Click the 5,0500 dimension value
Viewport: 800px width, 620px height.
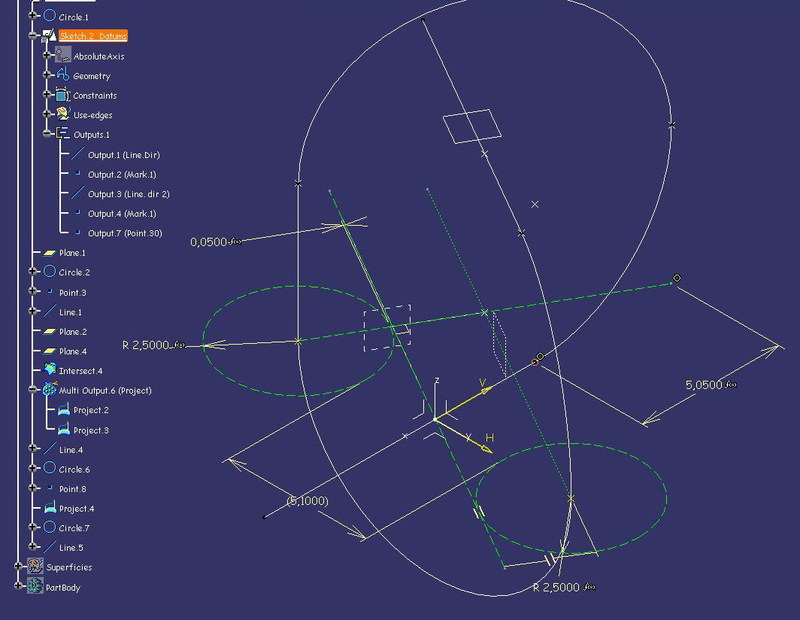(x=704, y=384)
